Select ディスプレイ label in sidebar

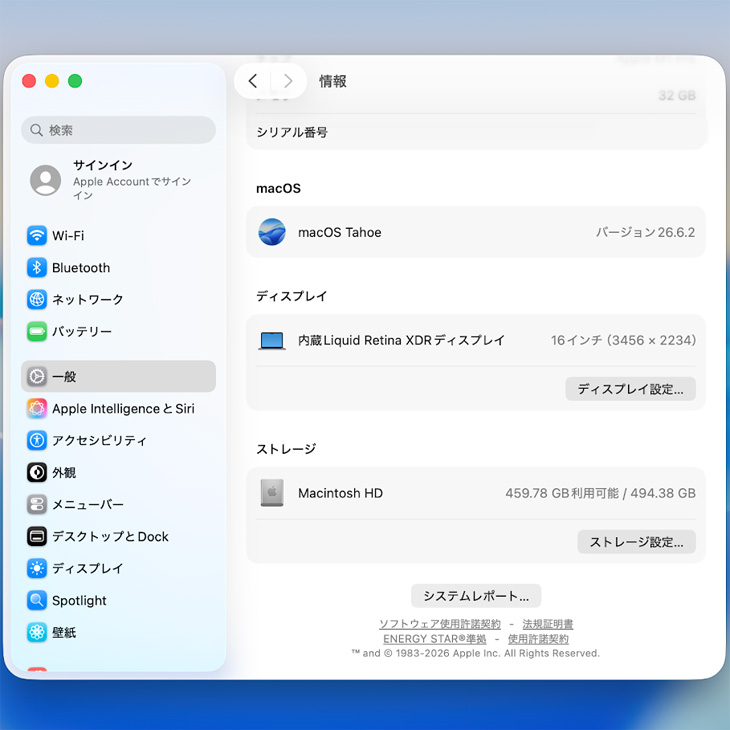tap(88, 568)
